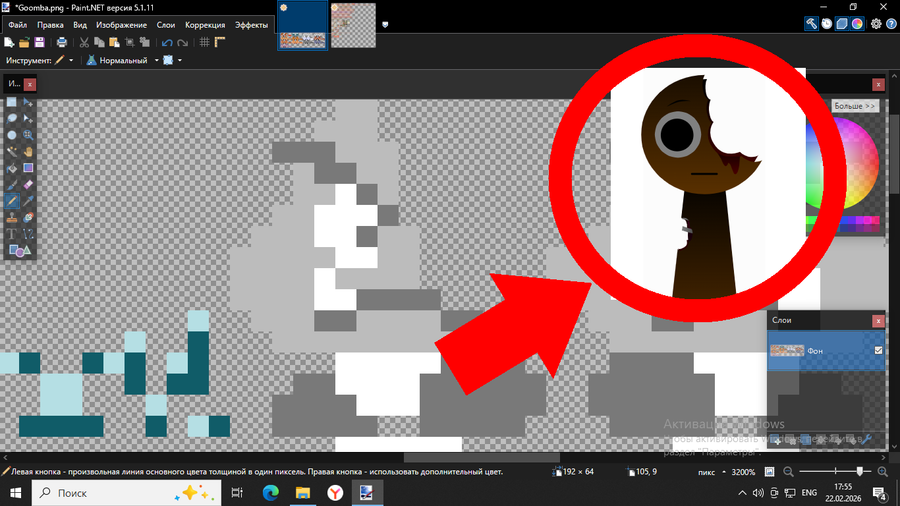Select the Eraser tool
This screenshot has width=900, height=506.
[28, 185]
